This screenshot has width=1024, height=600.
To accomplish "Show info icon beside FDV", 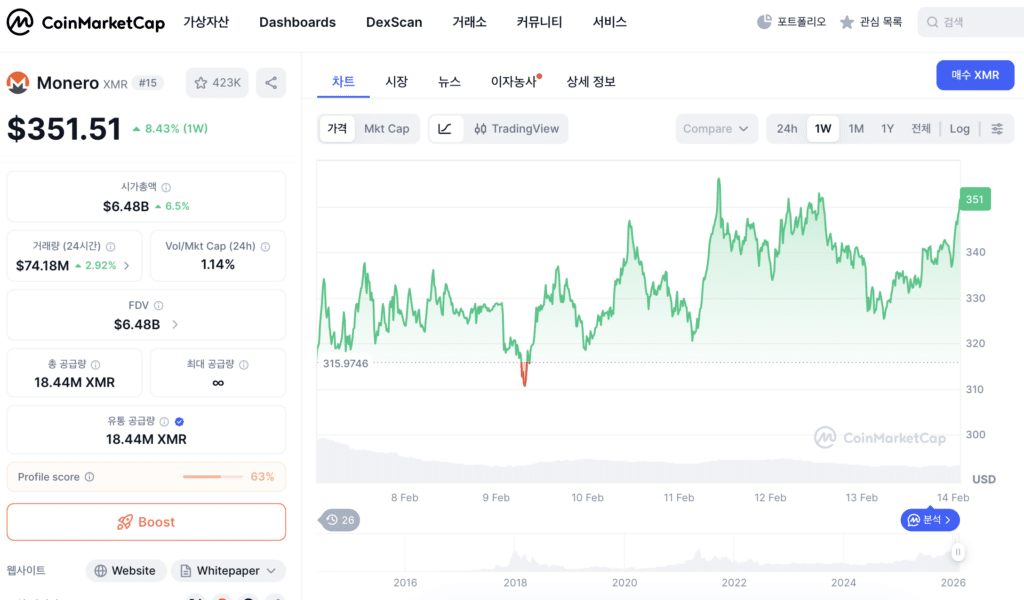I will point(159,306).
